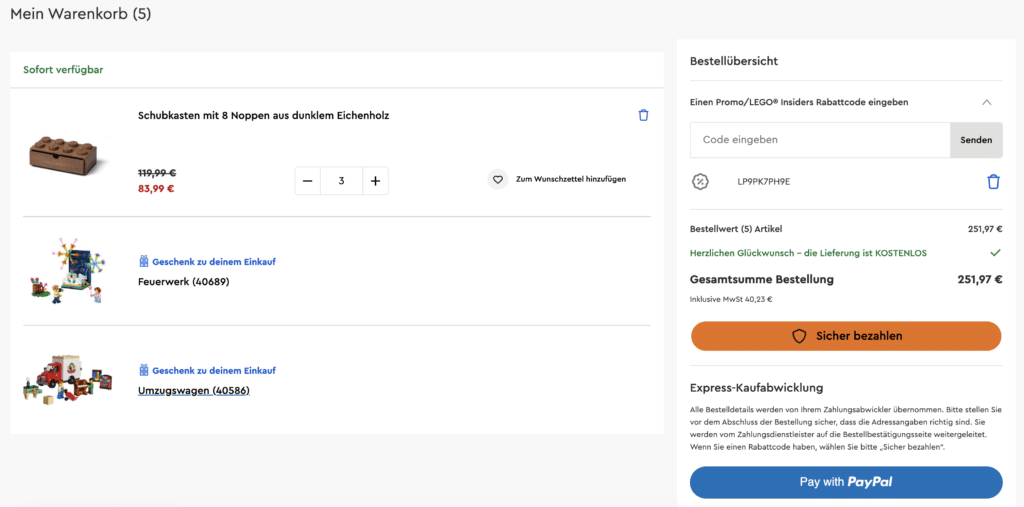Open the Feuerwerk (40689) product name
1024x507 pixels.
(184, 282)
